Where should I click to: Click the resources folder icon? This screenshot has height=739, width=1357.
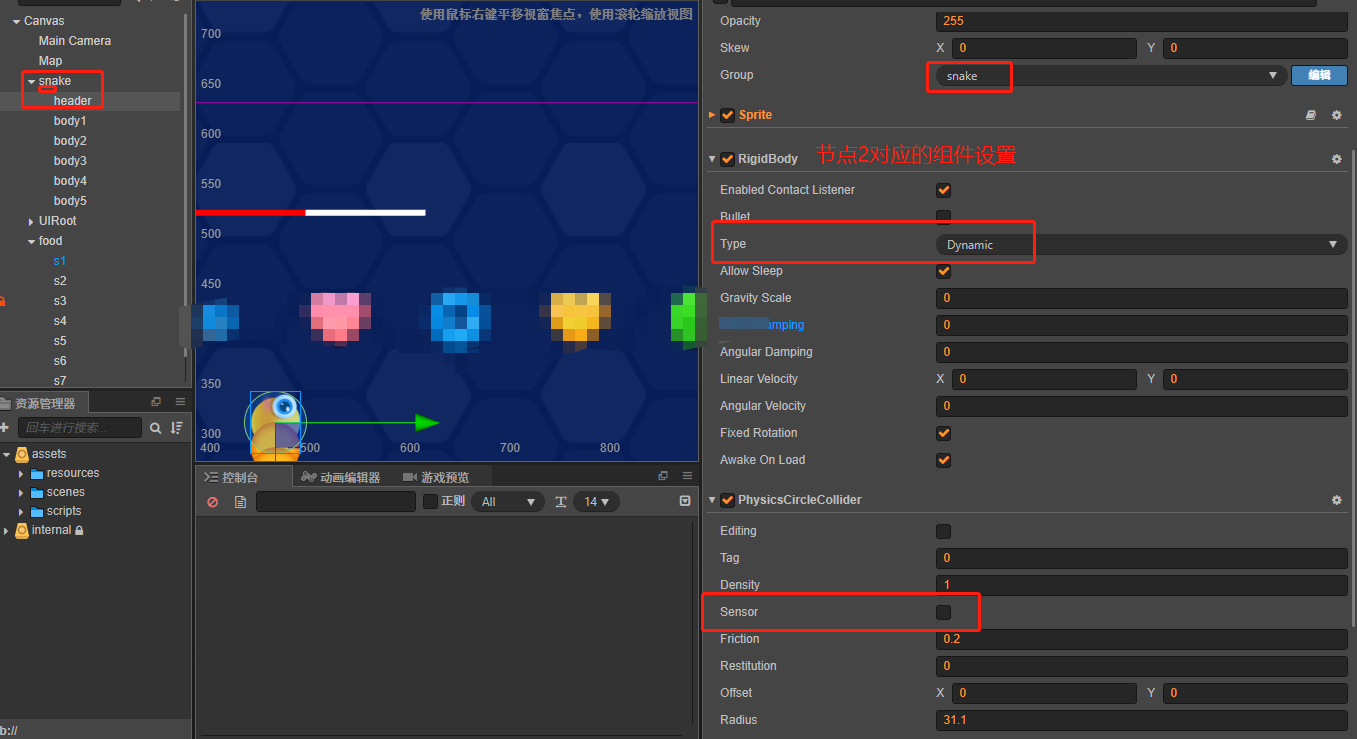(37, 474)
